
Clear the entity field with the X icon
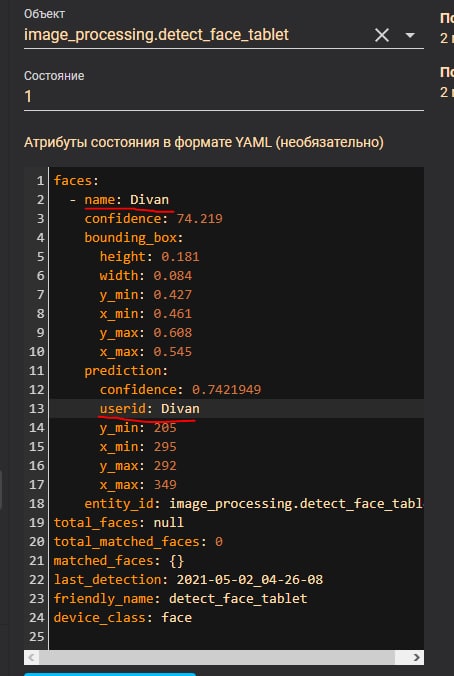(382, 35)
